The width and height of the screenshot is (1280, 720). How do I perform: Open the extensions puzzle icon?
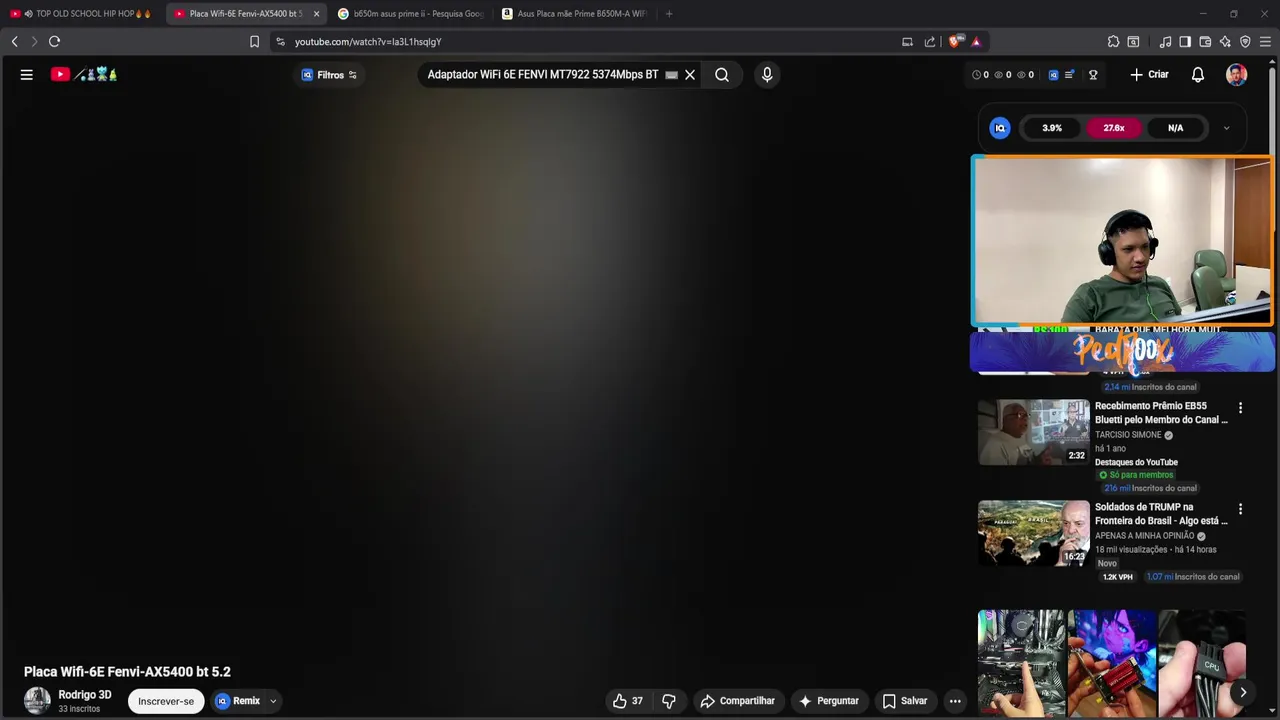coord(1113,42)
